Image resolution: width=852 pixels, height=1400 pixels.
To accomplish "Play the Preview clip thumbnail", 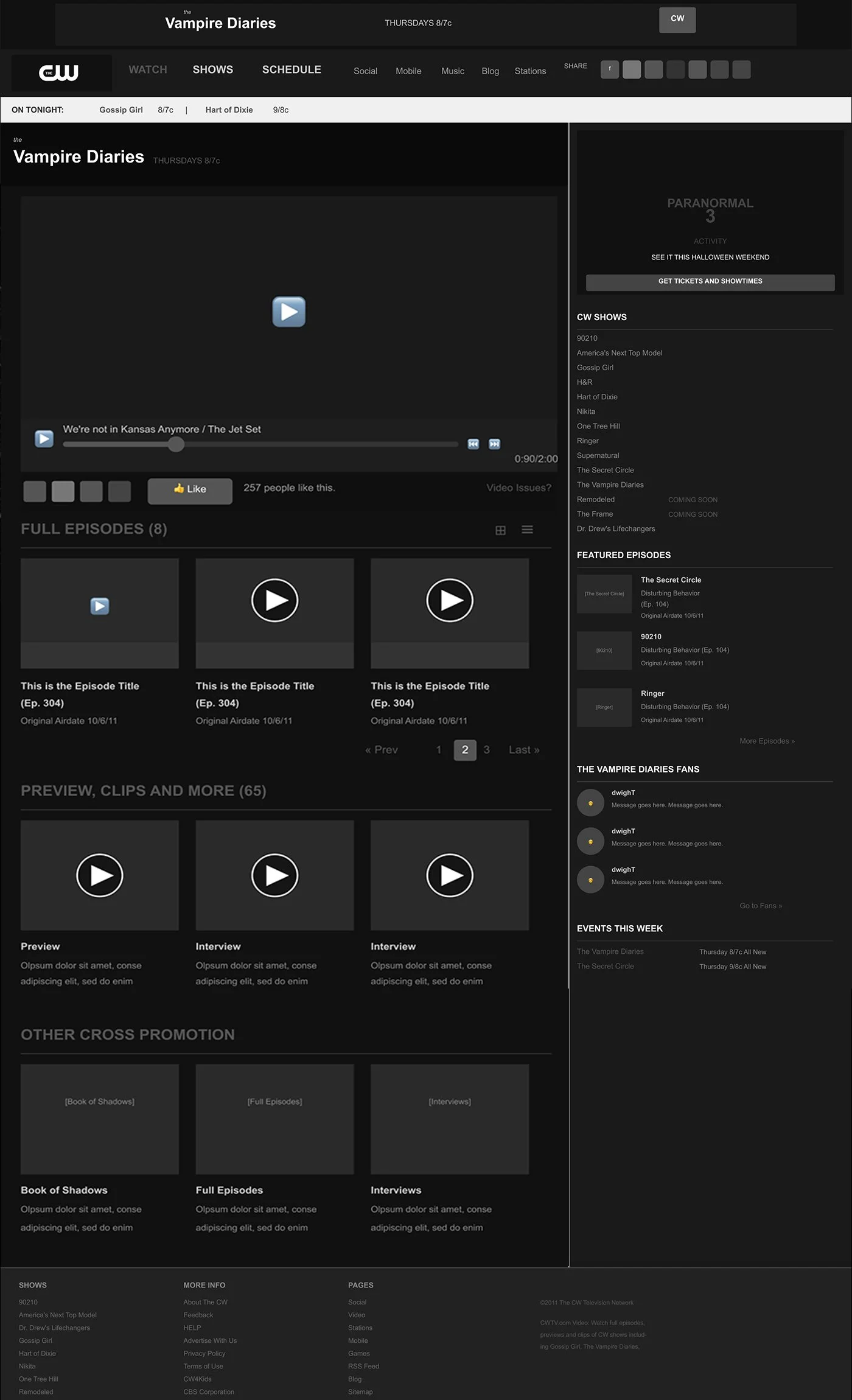I will click(100, 875).
